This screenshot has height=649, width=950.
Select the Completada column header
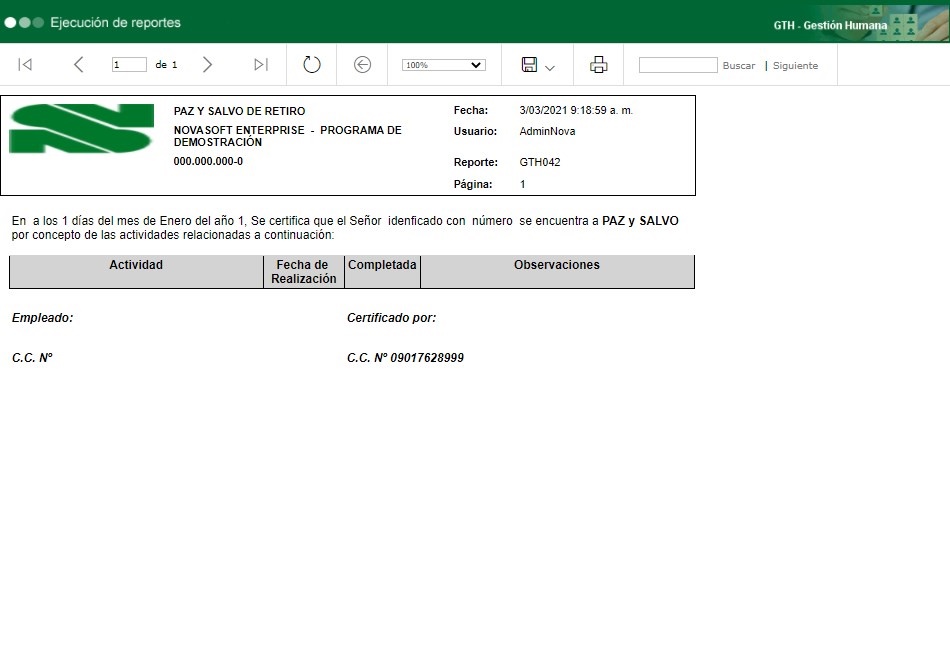(x=382, y=265)
